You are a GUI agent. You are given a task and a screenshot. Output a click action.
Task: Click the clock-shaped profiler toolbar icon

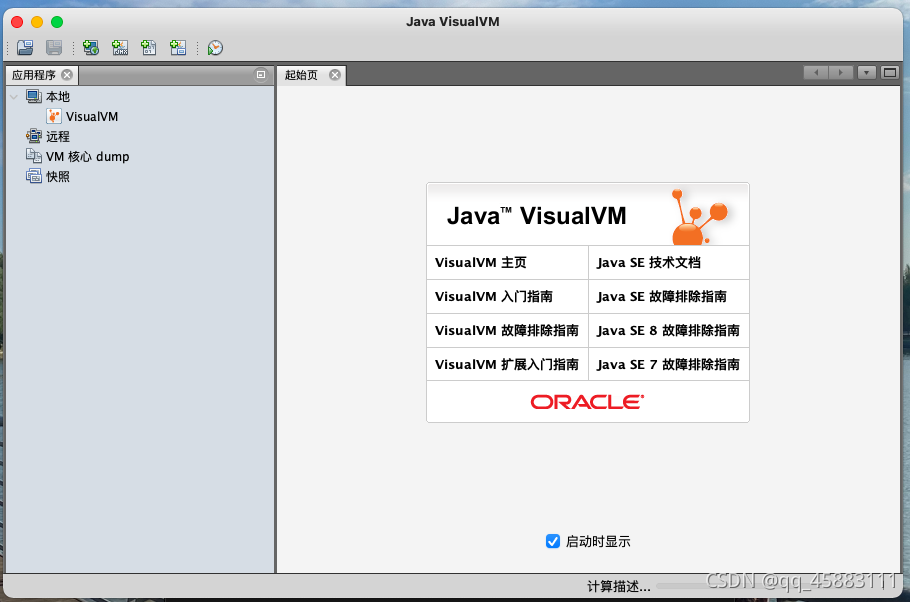coord(215,48)
